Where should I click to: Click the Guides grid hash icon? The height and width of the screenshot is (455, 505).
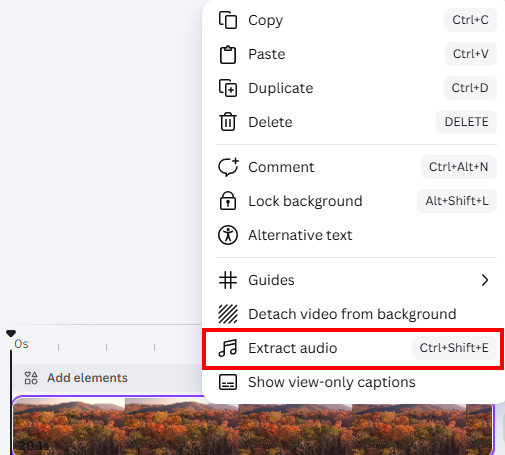[228, 280]
